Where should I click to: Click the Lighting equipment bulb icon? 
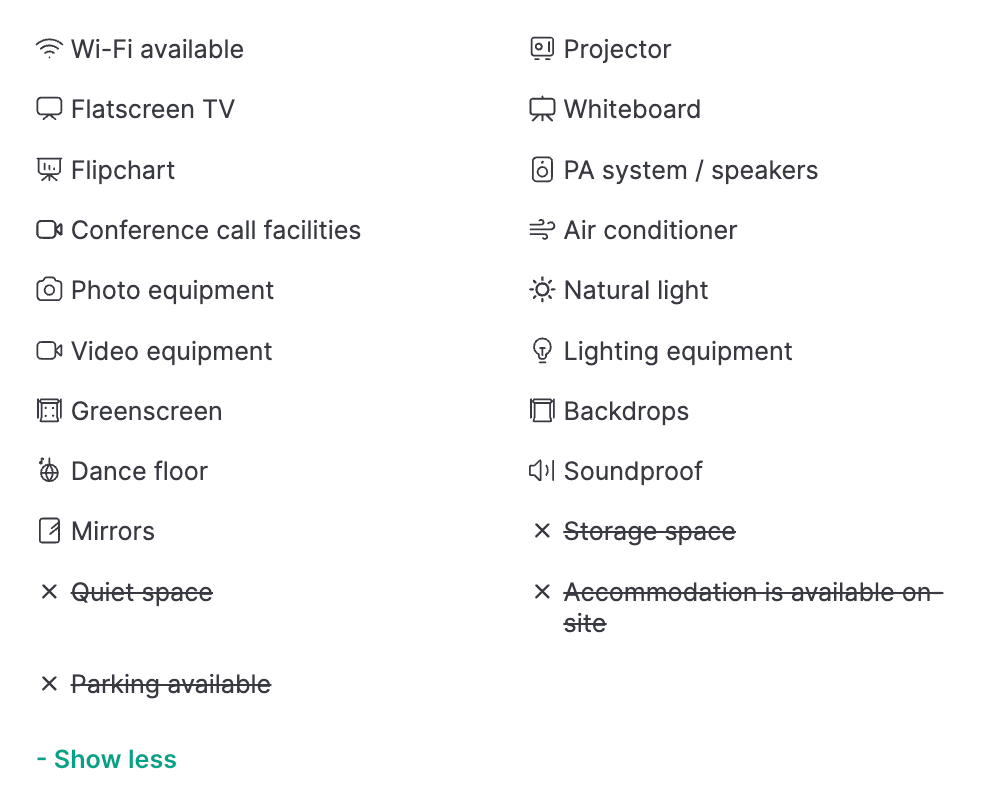coord(542,351)
